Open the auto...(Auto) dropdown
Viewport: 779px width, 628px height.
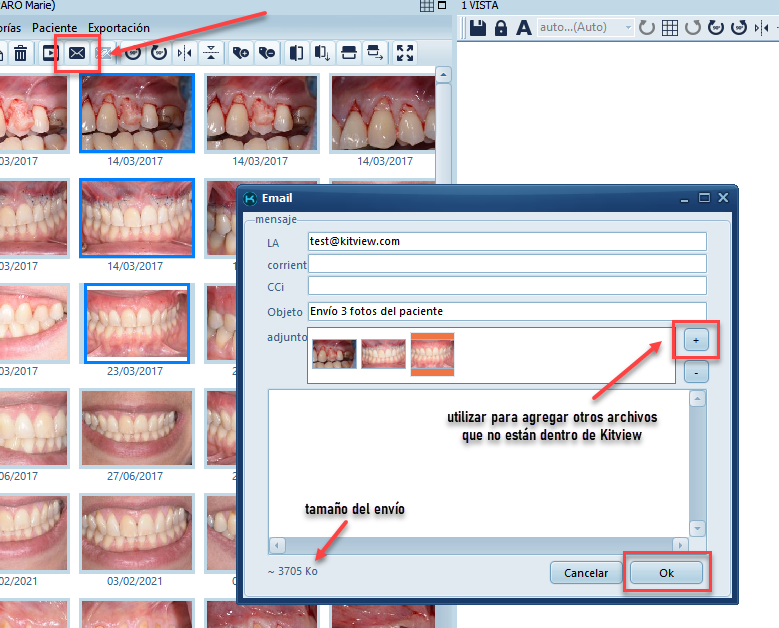(x=585, y=28)
